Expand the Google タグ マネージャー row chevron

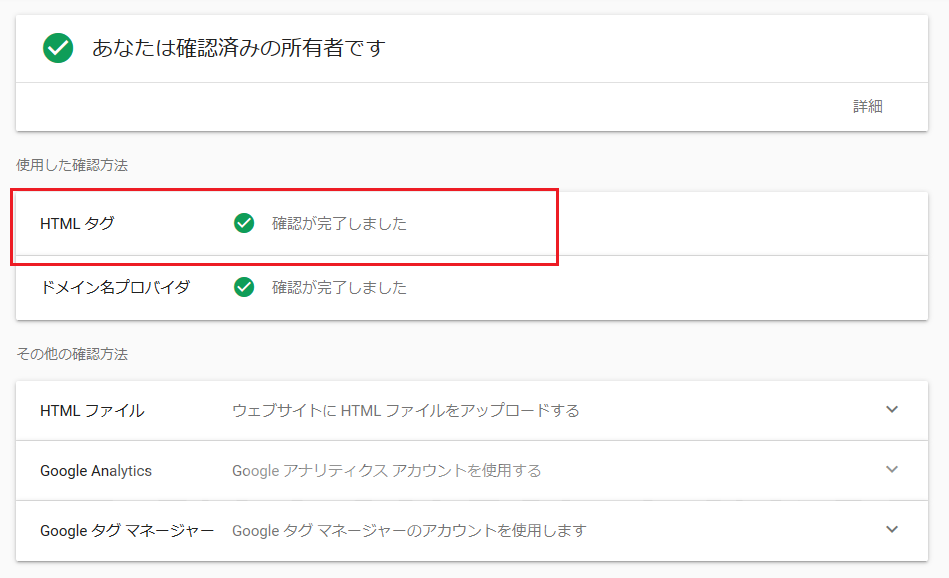[x=892, y=530]
